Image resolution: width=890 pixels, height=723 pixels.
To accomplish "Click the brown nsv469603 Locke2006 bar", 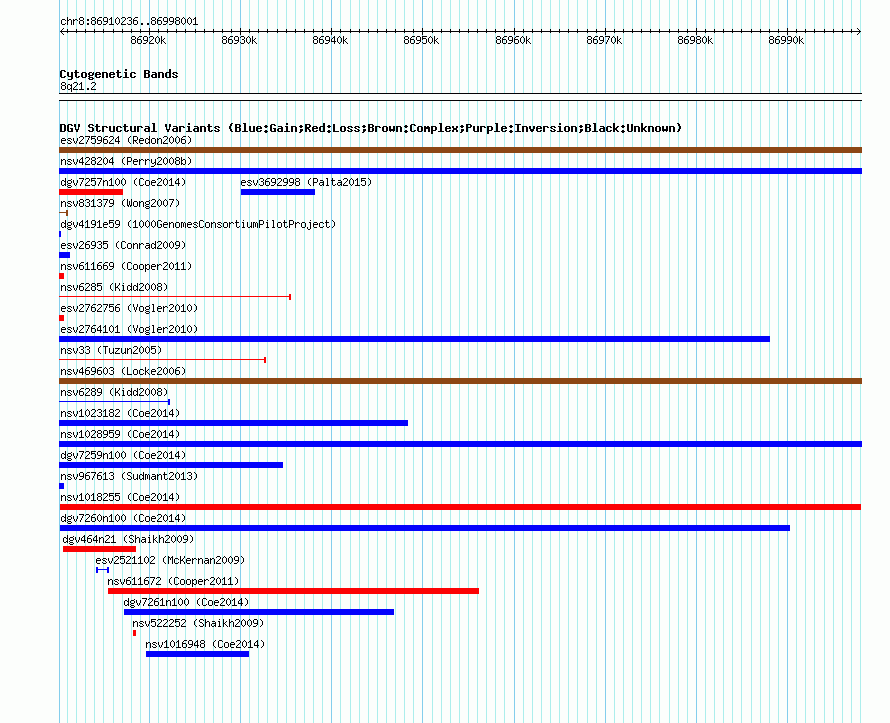I will pyautogui.click(x=460, y=381).
